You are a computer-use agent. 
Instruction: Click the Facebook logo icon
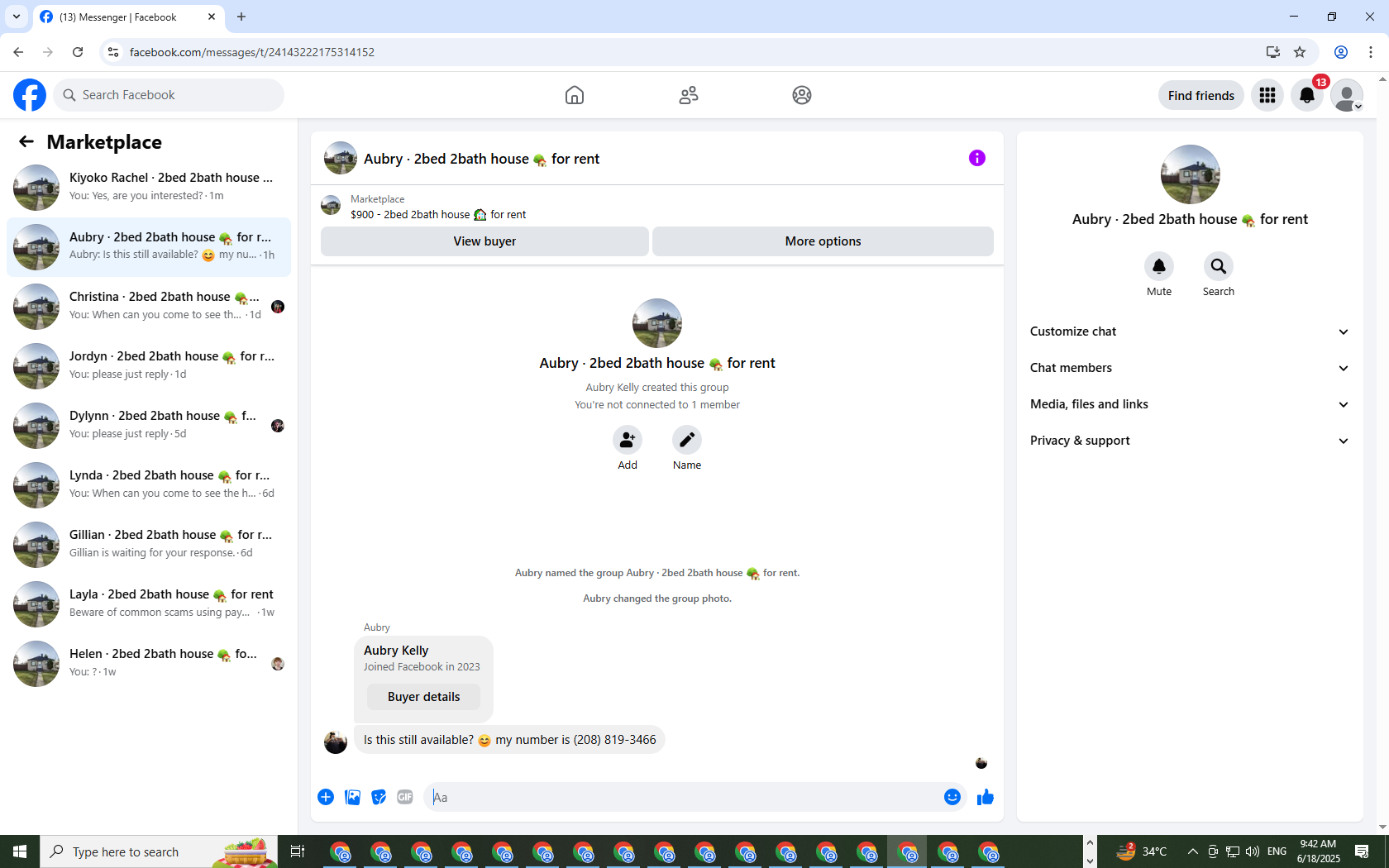point(30,95)
